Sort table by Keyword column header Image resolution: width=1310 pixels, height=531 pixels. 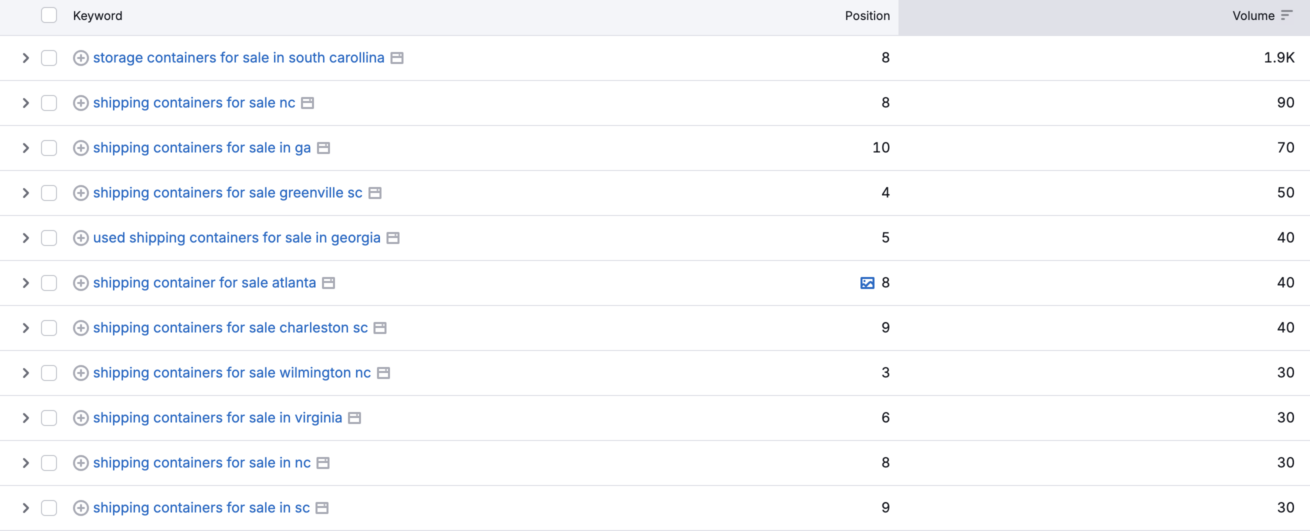point(98,16)
